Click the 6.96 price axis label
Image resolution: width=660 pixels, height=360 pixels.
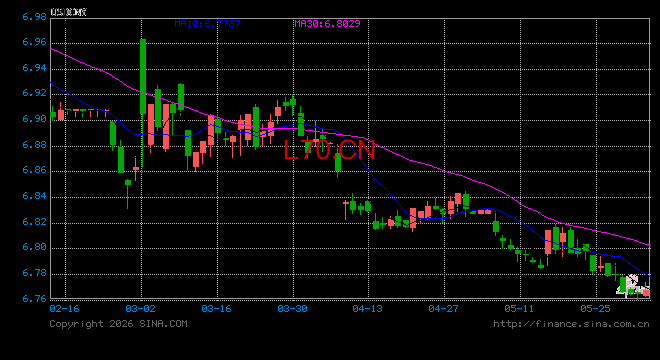click(x=35, y=42)
